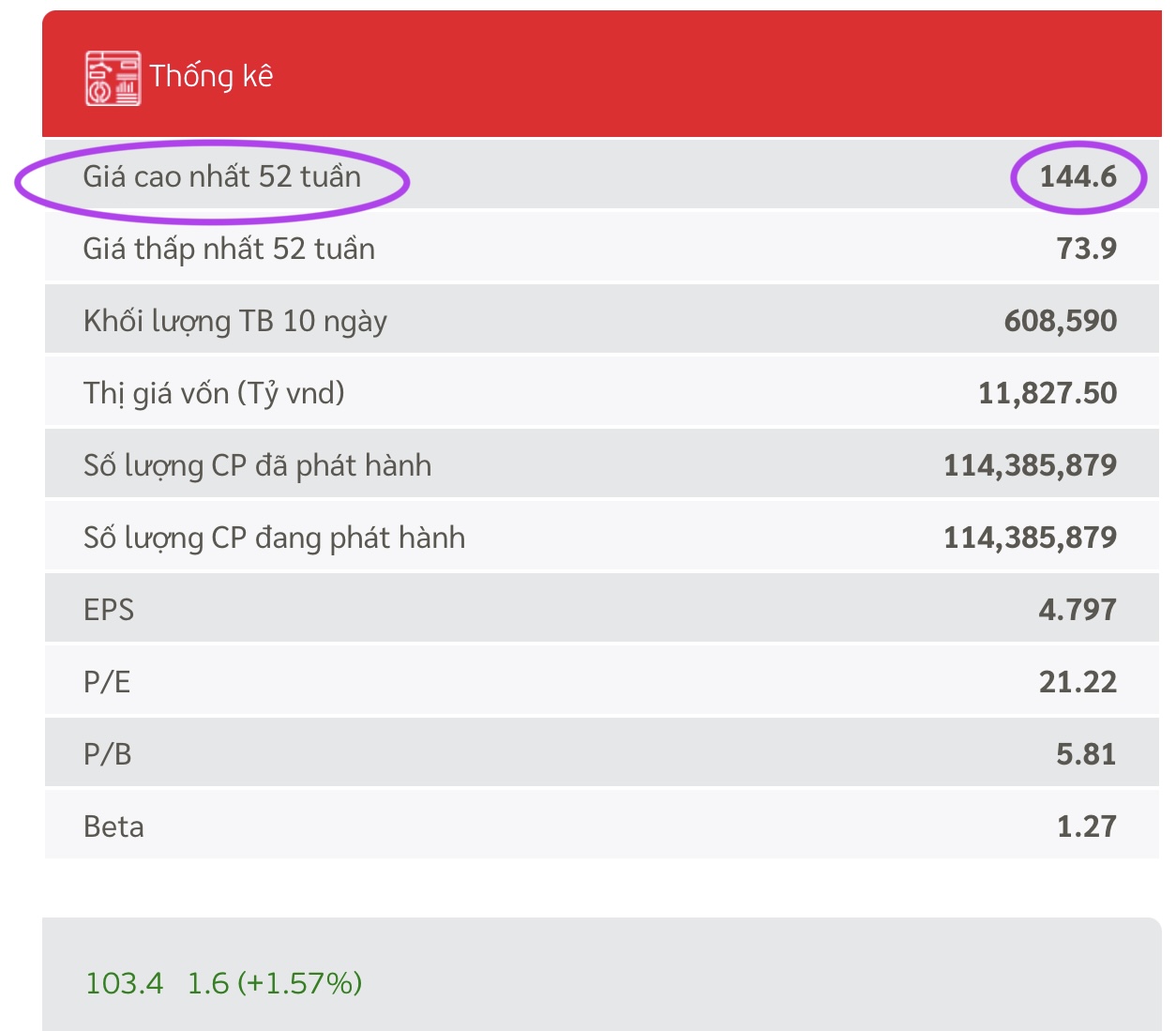Select the Thị giá vốn (Tỷ vnd) label
The width and height of the screenshot is (1176, 1031).
pyautogui.click(x=214, y=393)
